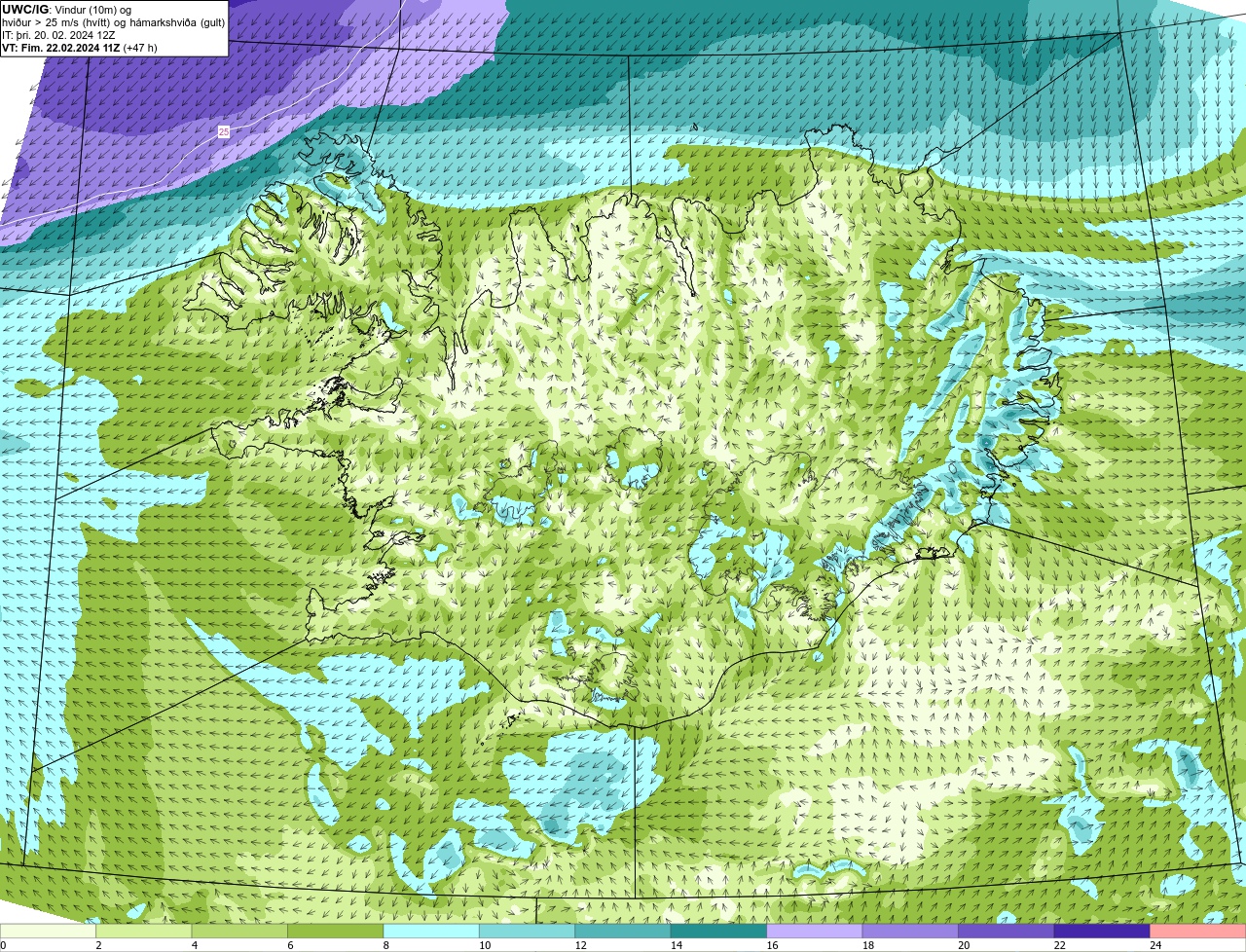The height and width of the screenshot is (952, 1246).
Task: Click the legend scale value '4'
Action: click(194, 944)
